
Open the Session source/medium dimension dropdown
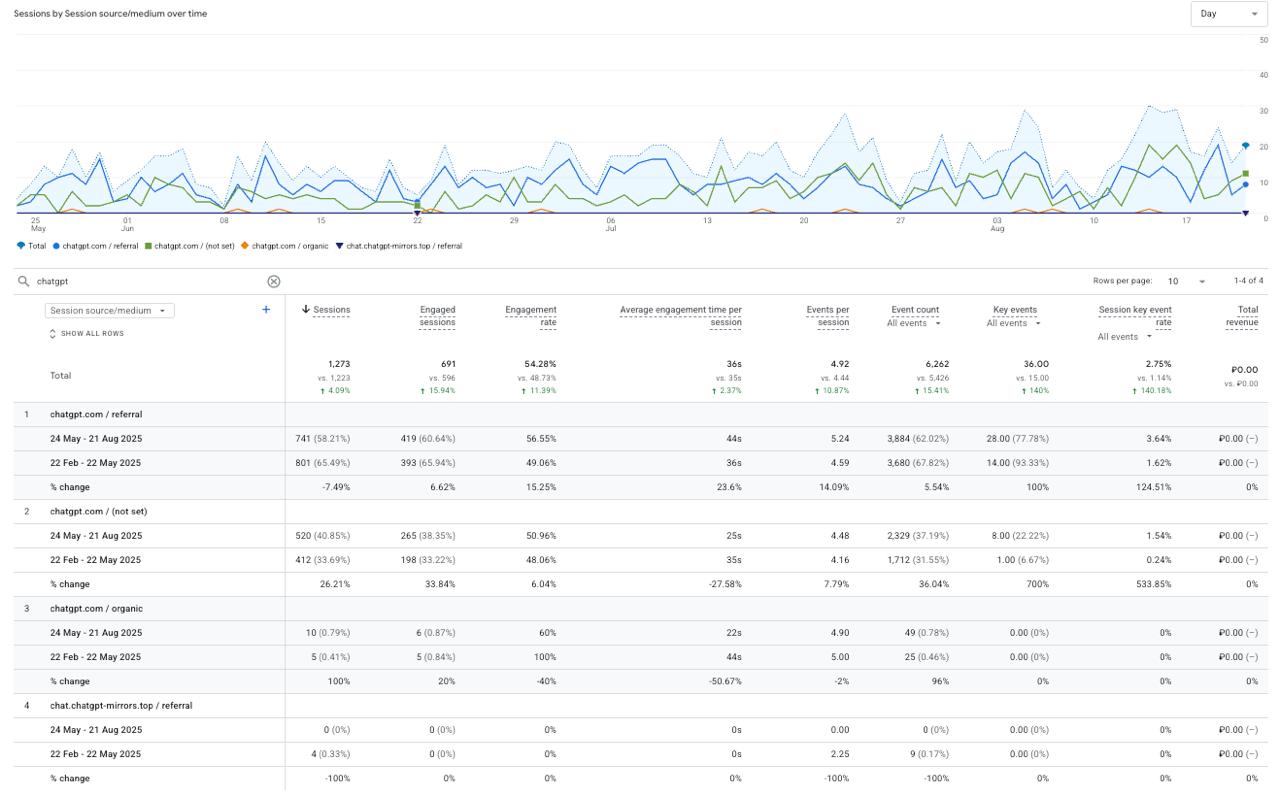click(x=109, y=311)
